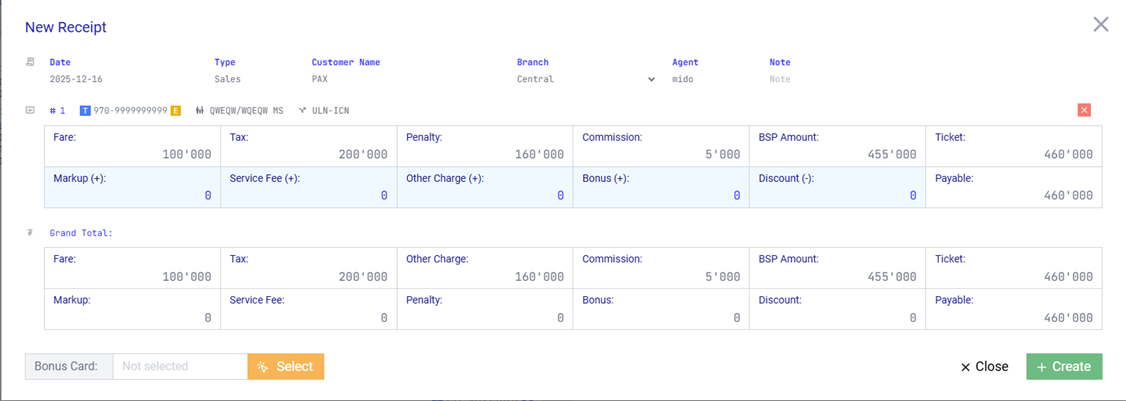Viewport: 1126px width, 401px height.
Task: Click the Bonus (+) input field
Action: [x=661, y=195]
